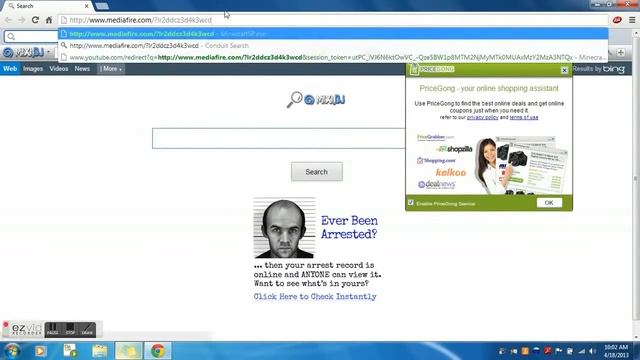
Task: Expand the More dropdown in search bar
Action: coord(111,69)
